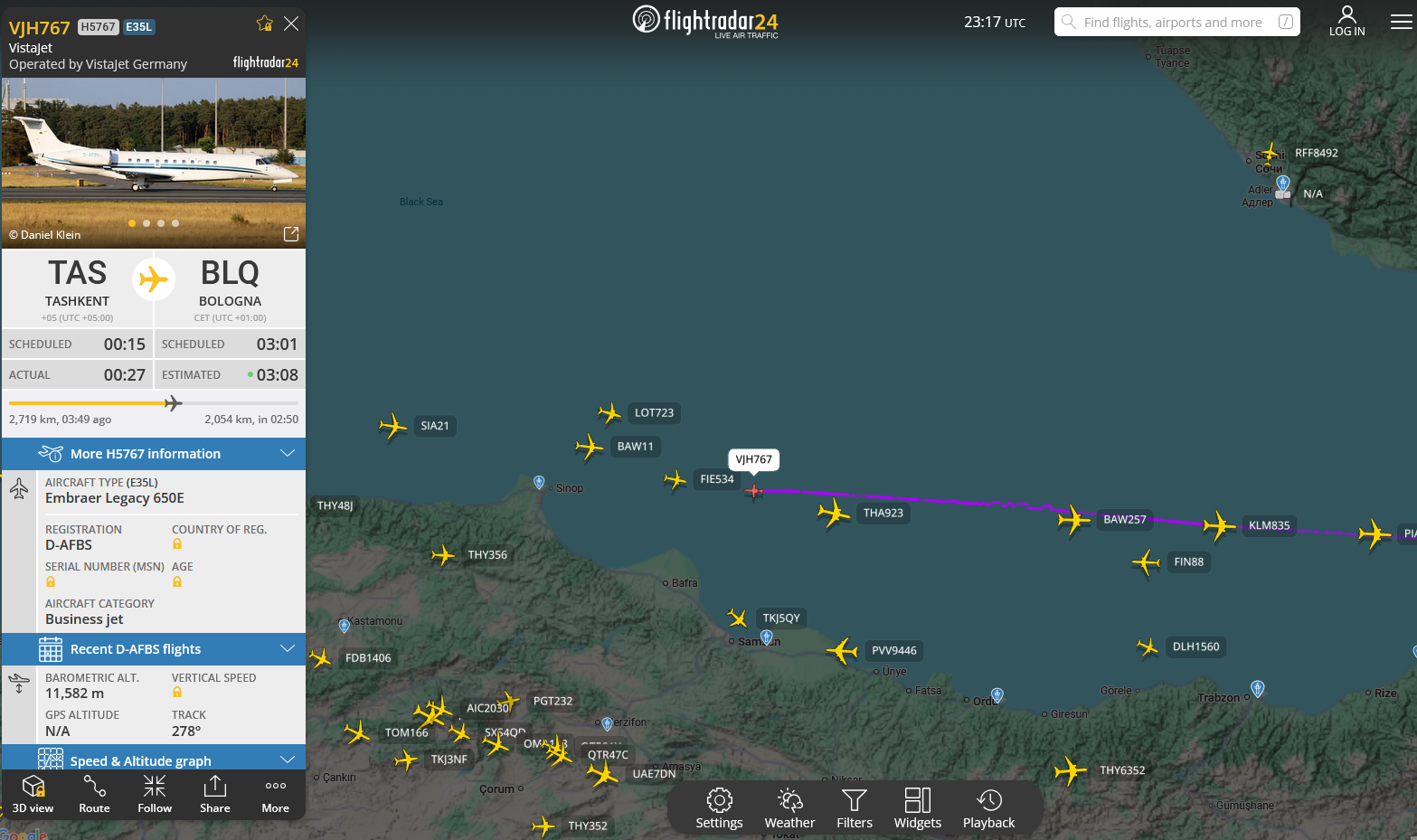Viewport: 1417px width, 840px height.
Task: Click the locked Serial Number (MSN) field
Action: tap(51, 581)
